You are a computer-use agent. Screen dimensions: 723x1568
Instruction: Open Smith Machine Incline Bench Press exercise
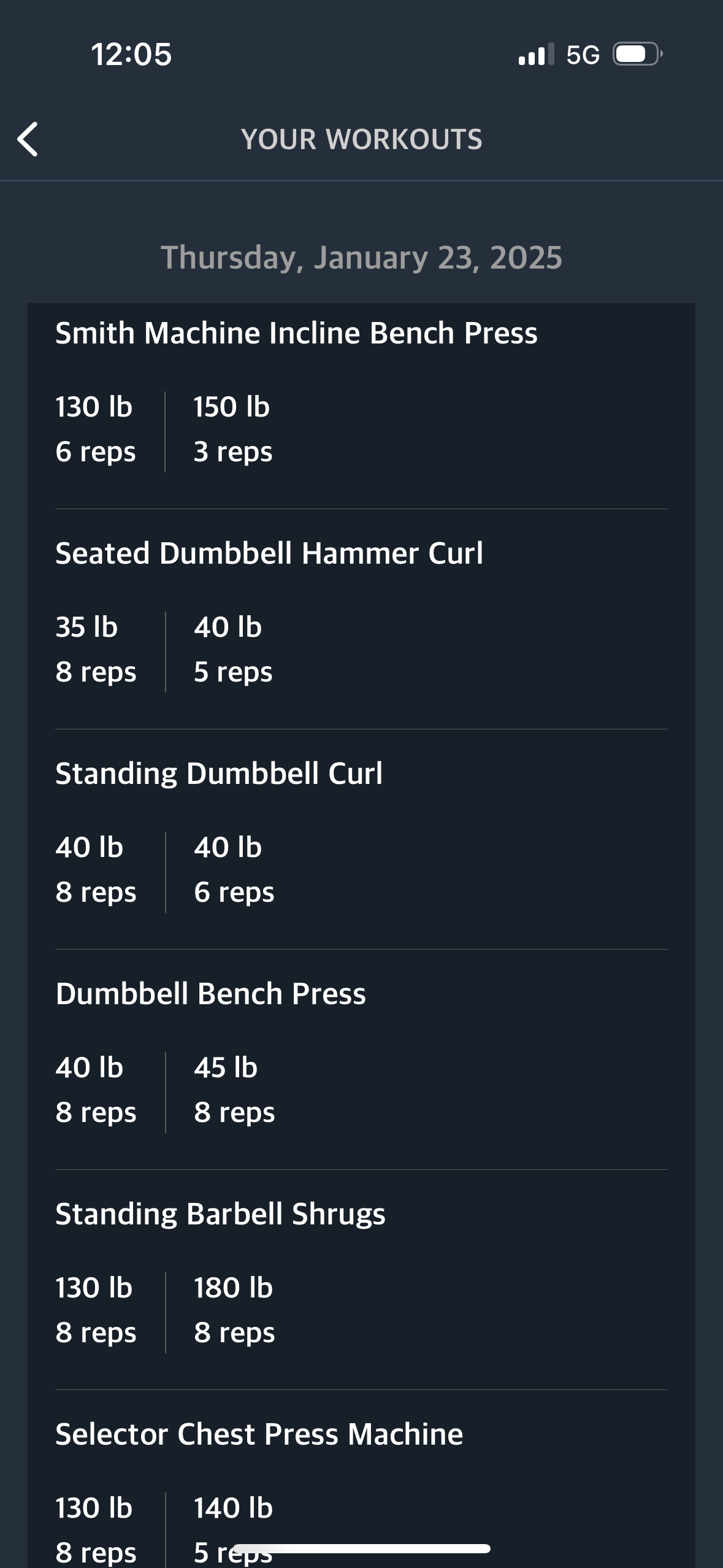[296, 333]
